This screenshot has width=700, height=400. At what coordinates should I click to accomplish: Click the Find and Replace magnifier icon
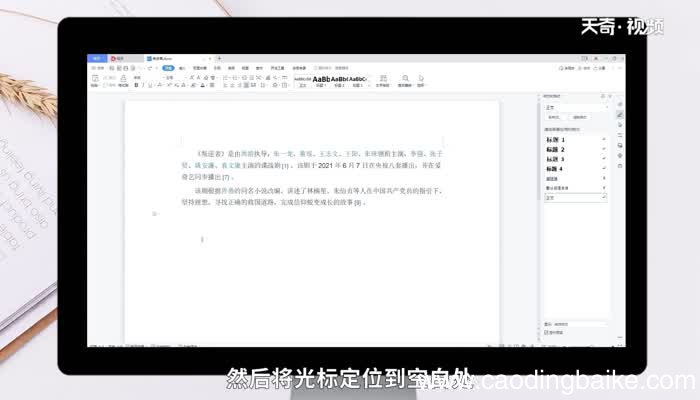(x=405, y=78)
